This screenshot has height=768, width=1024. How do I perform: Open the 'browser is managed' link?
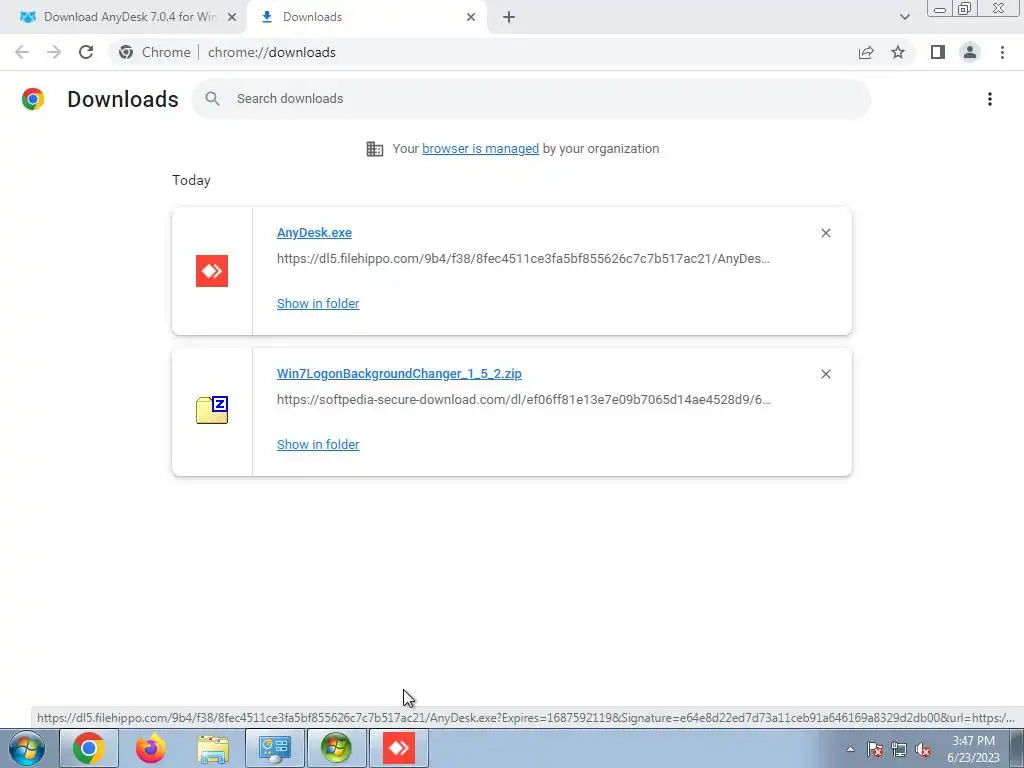click(481, 149)
